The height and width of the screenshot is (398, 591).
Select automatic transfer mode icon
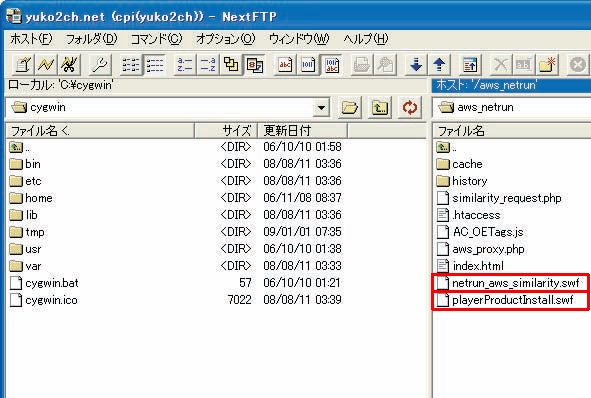point(332,65)
